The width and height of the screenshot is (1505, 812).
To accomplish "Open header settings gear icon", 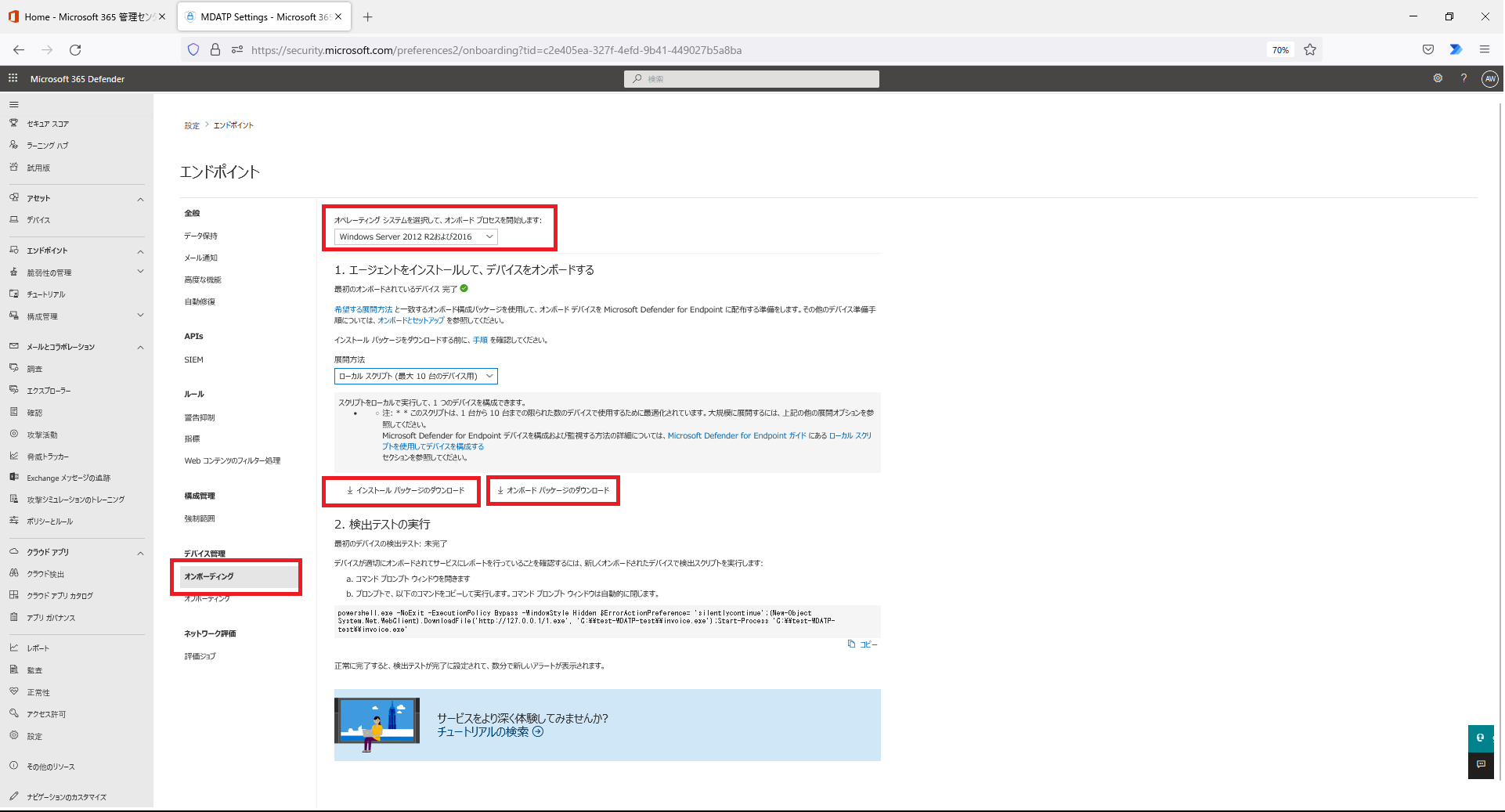I will [x=1438, y=78].
